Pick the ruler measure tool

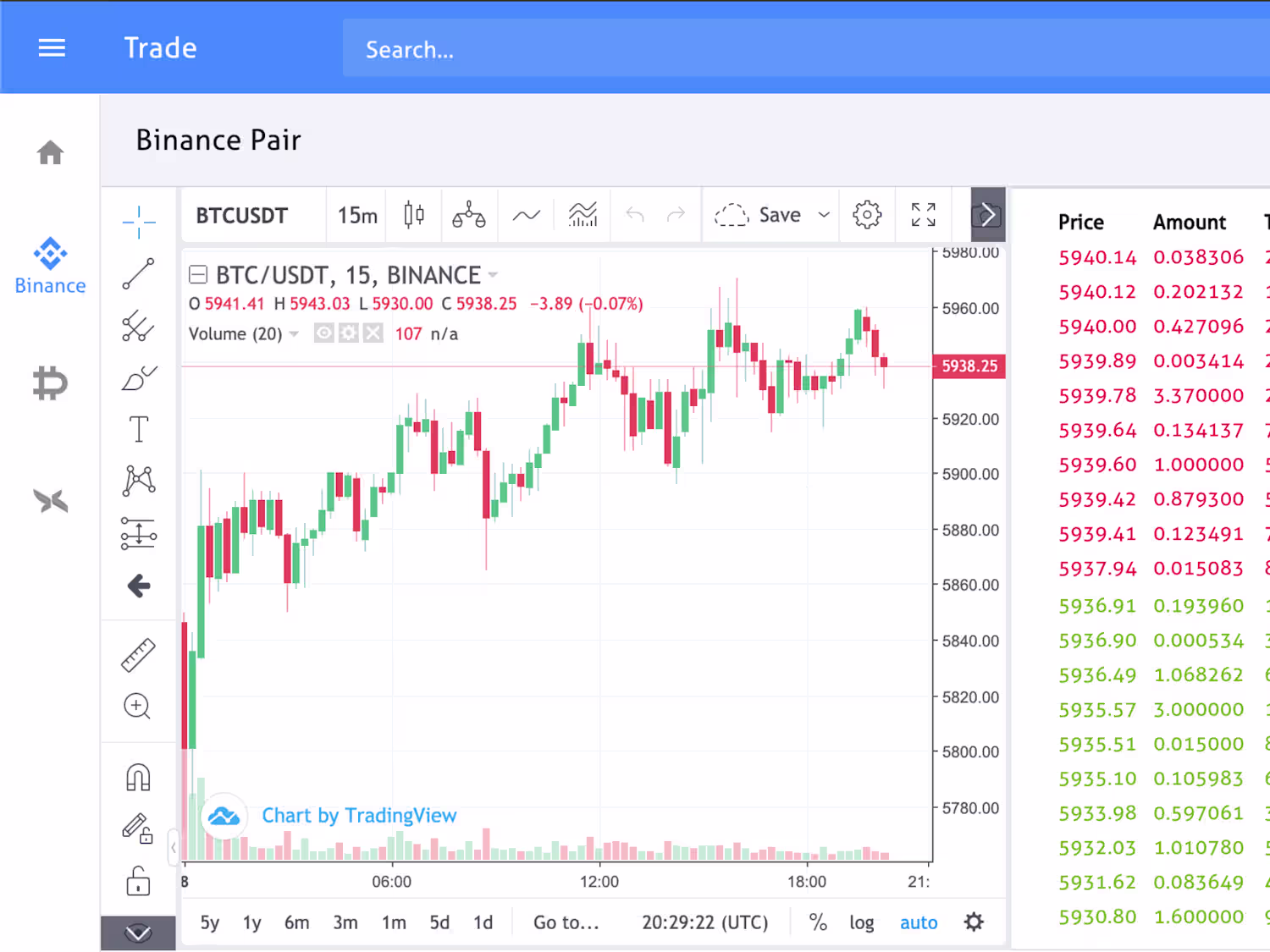tap(138, 655)
